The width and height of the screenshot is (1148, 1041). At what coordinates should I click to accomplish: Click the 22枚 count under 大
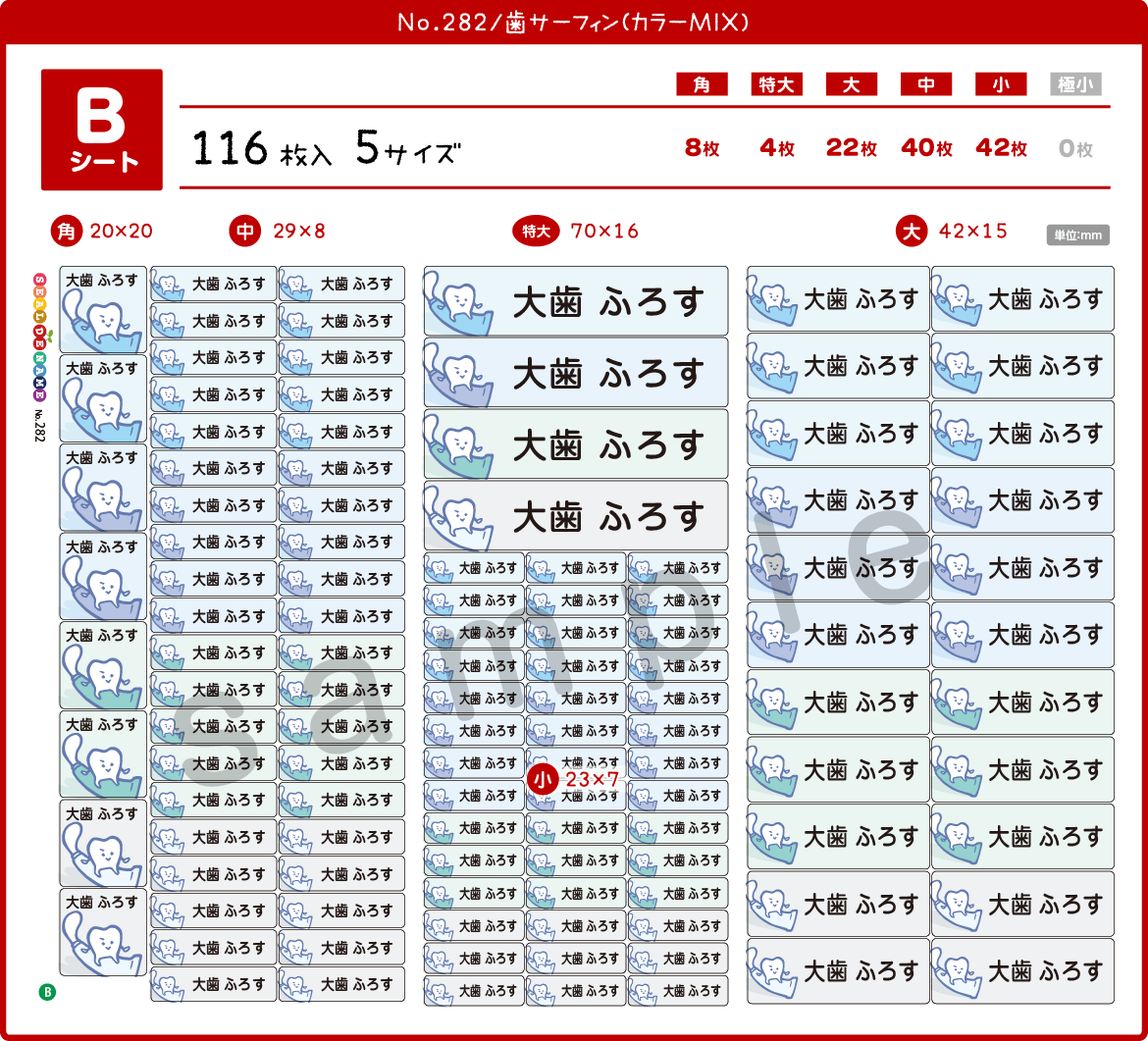click(851, 148)
